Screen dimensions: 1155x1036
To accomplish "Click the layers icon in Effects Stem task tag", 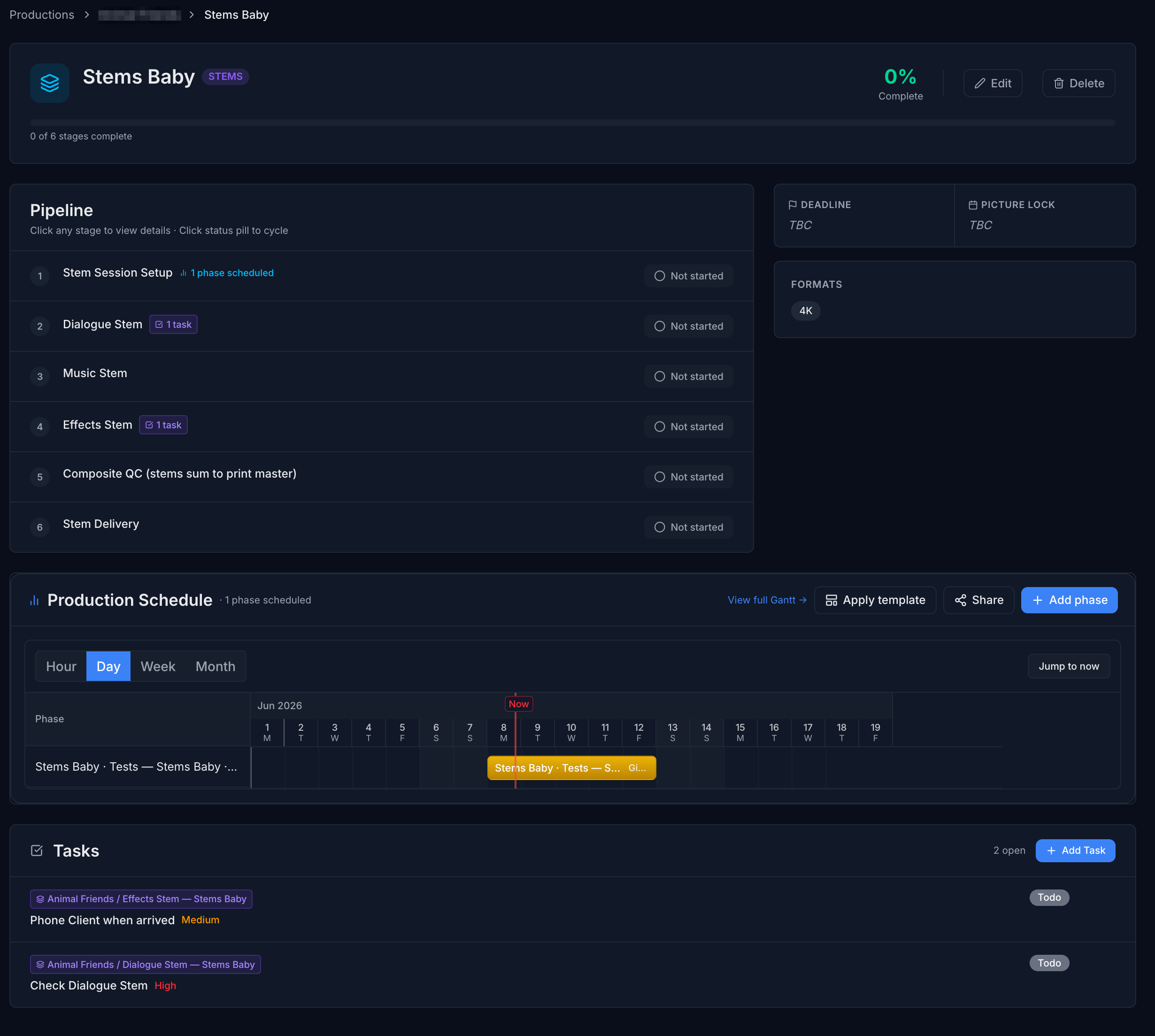I will point(40,899).
